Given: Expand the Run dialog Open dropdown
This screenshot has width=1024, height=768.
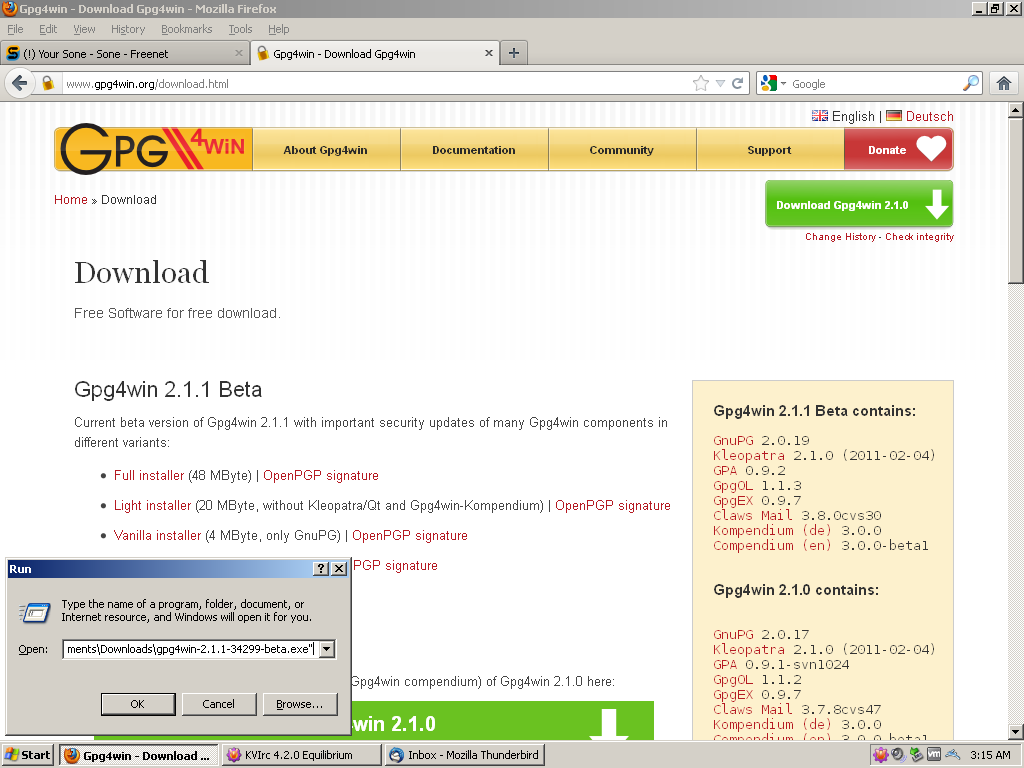Looking at the screenshot, I should [327, 649].
